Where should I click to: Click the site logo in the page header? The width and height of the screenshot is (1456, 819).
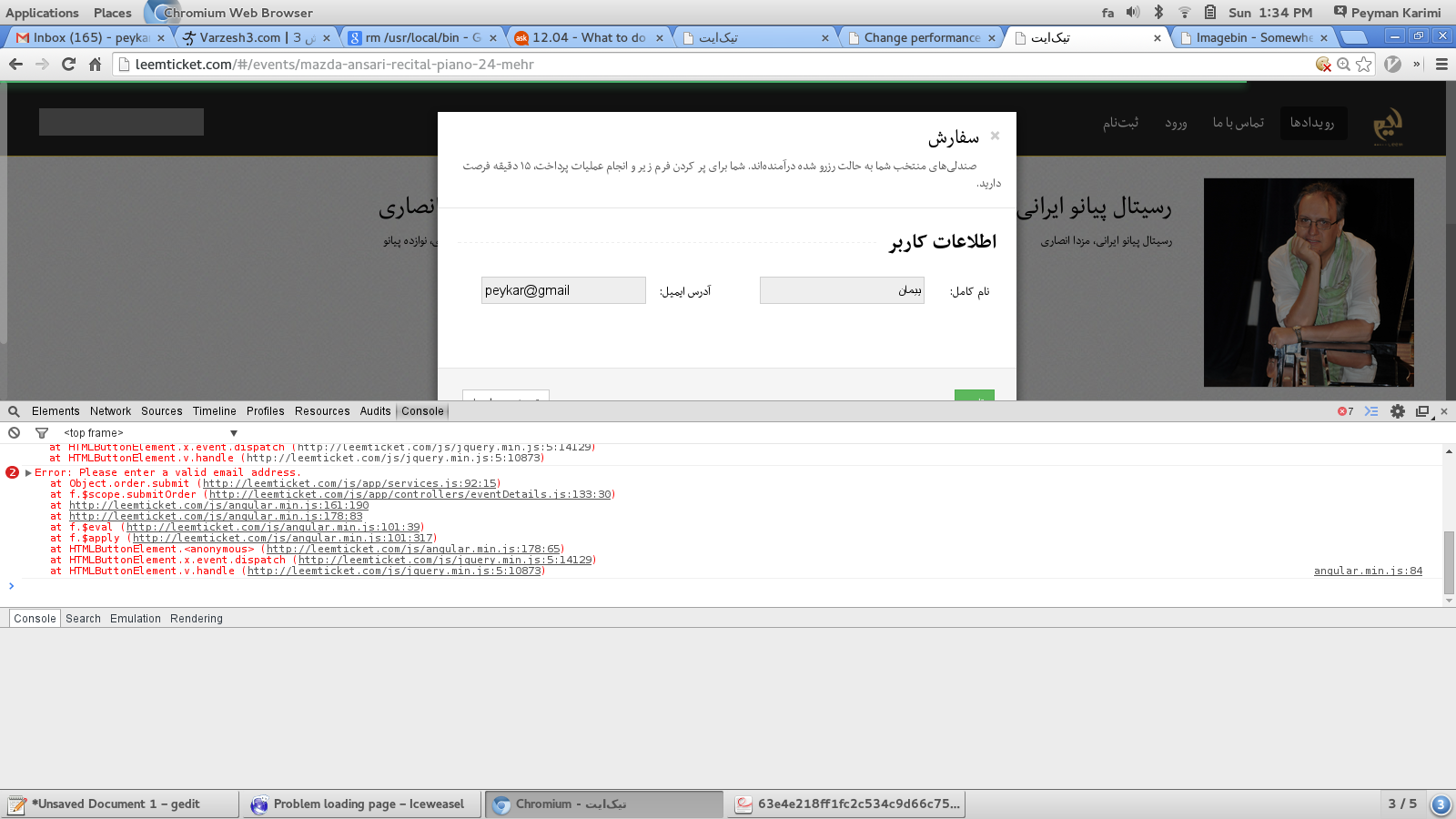pos(1387,126)
